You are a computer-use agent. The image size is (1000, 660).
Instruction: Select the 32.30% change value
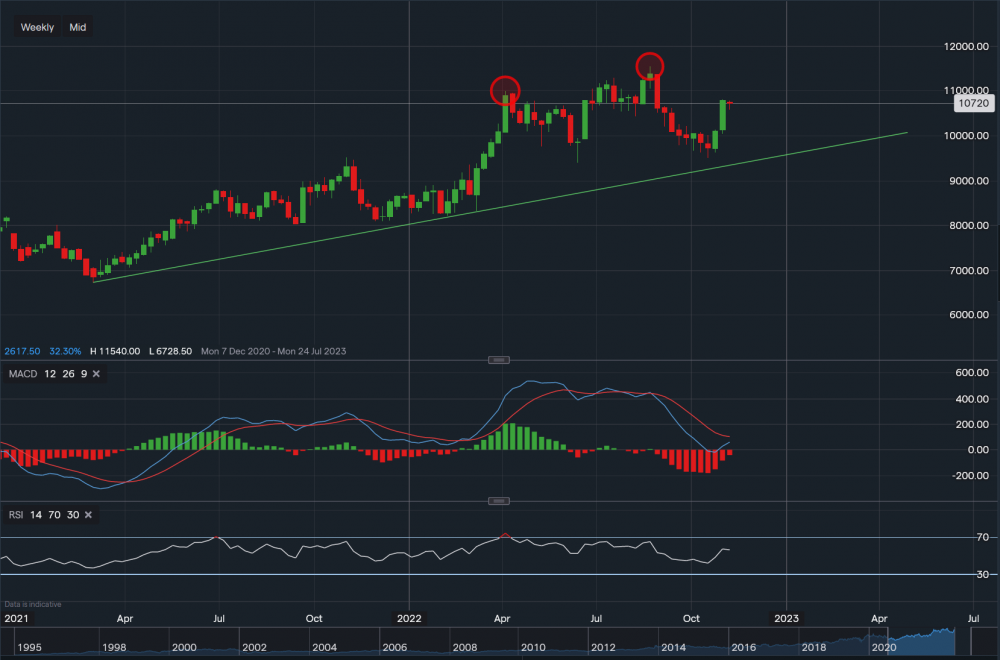(64, 351)
